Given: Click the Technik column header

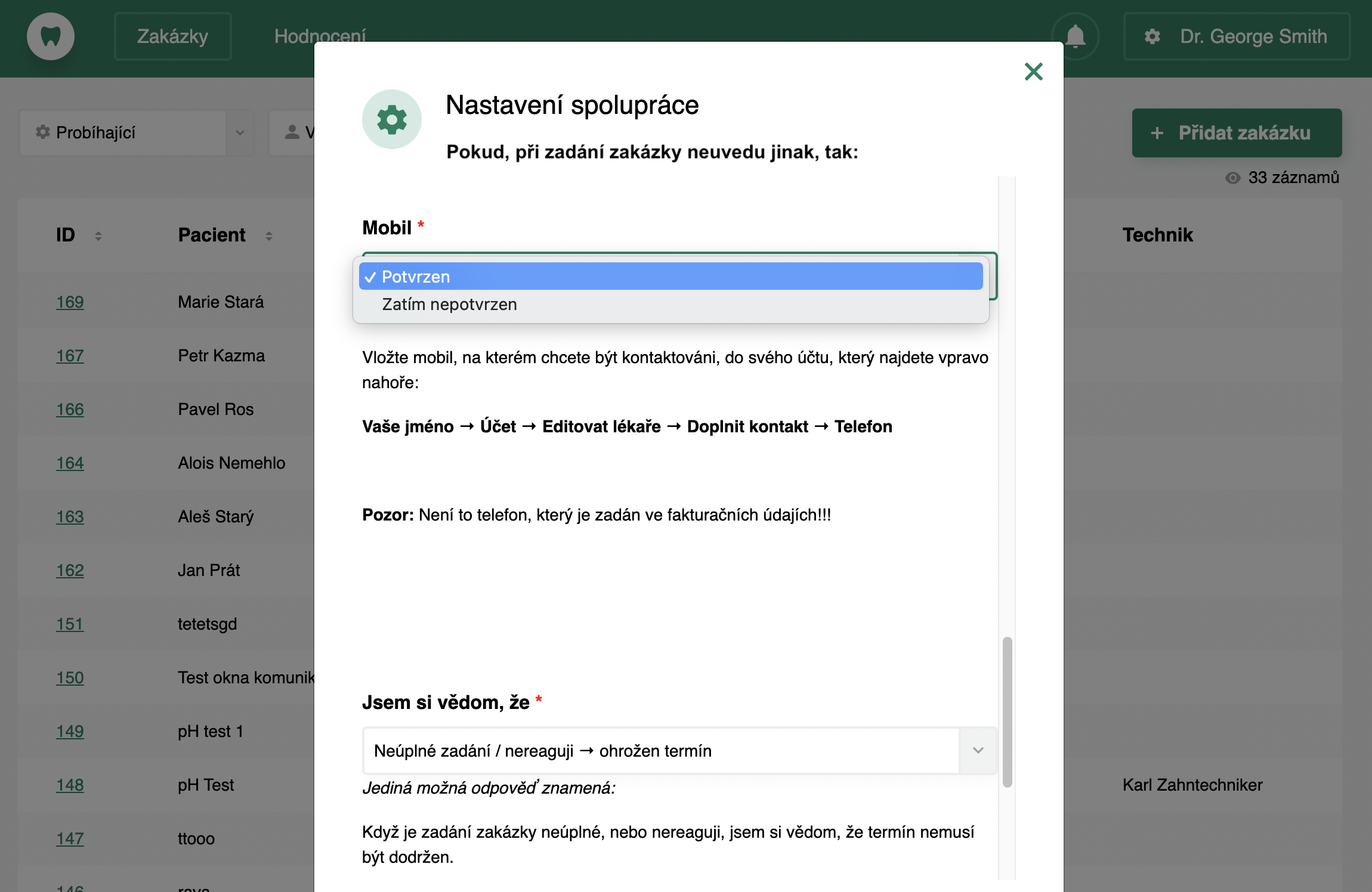Looking at the screenshot, I should pos(1157,235).
